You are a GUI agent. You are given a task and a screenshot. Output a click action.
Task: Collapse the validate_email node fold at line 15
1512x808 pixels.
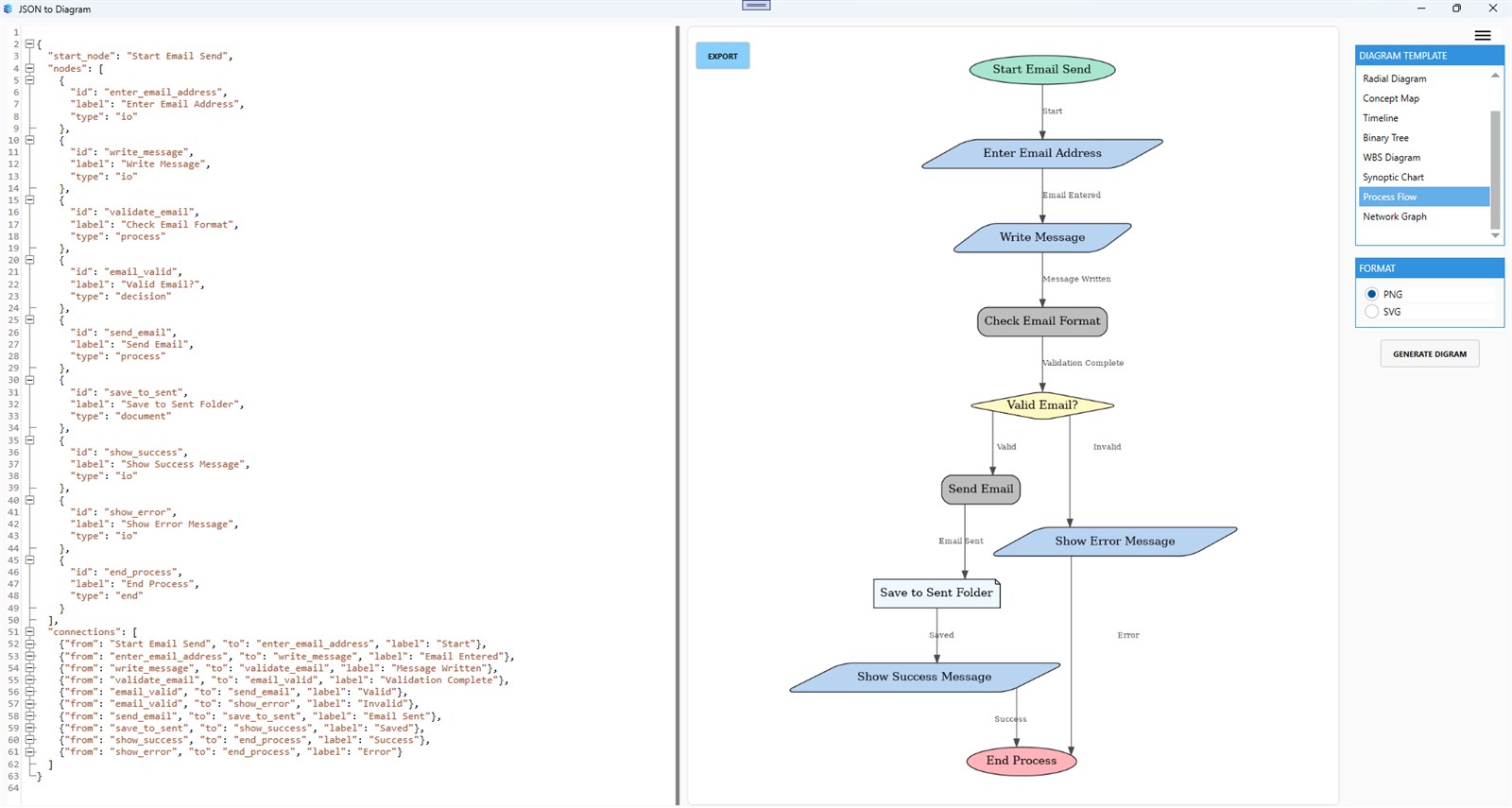29,200
